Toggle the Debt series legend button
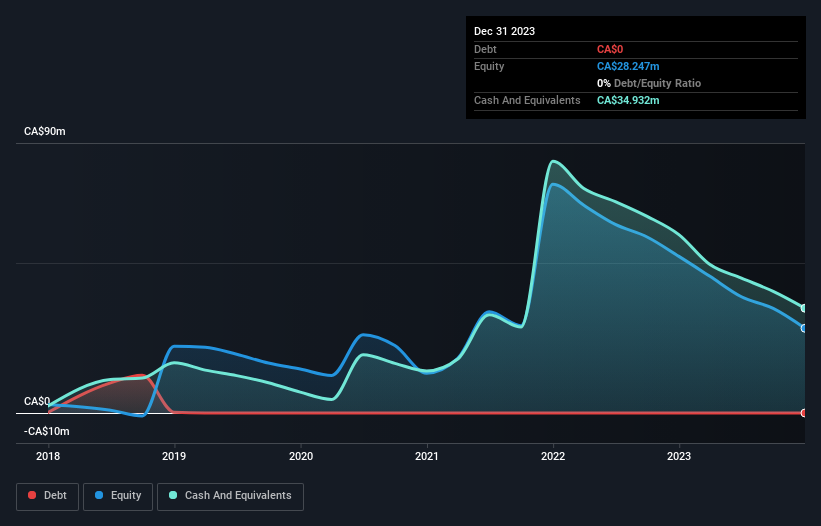 pos(48,496)
